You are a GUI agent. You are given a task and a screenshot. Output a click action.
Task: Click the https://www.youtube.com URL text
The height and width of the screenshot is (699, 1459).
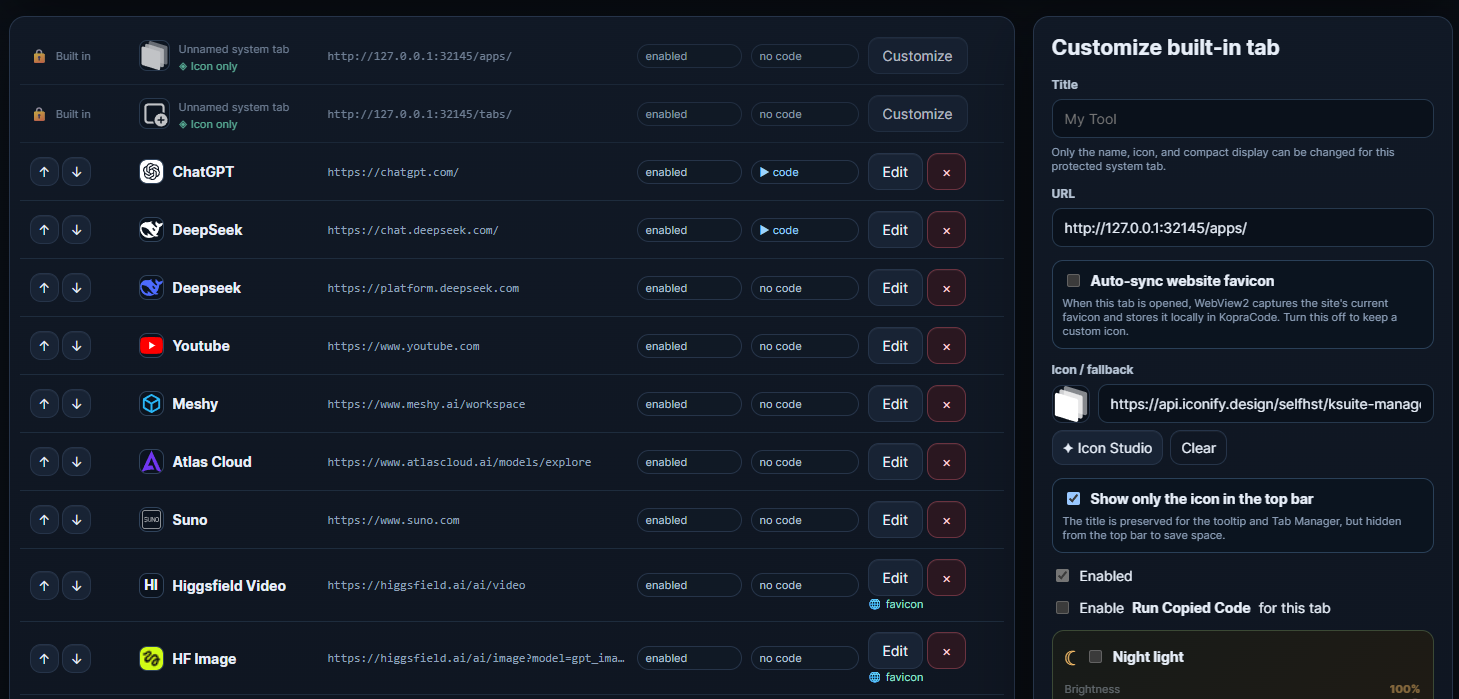click(x=403, y=346)
